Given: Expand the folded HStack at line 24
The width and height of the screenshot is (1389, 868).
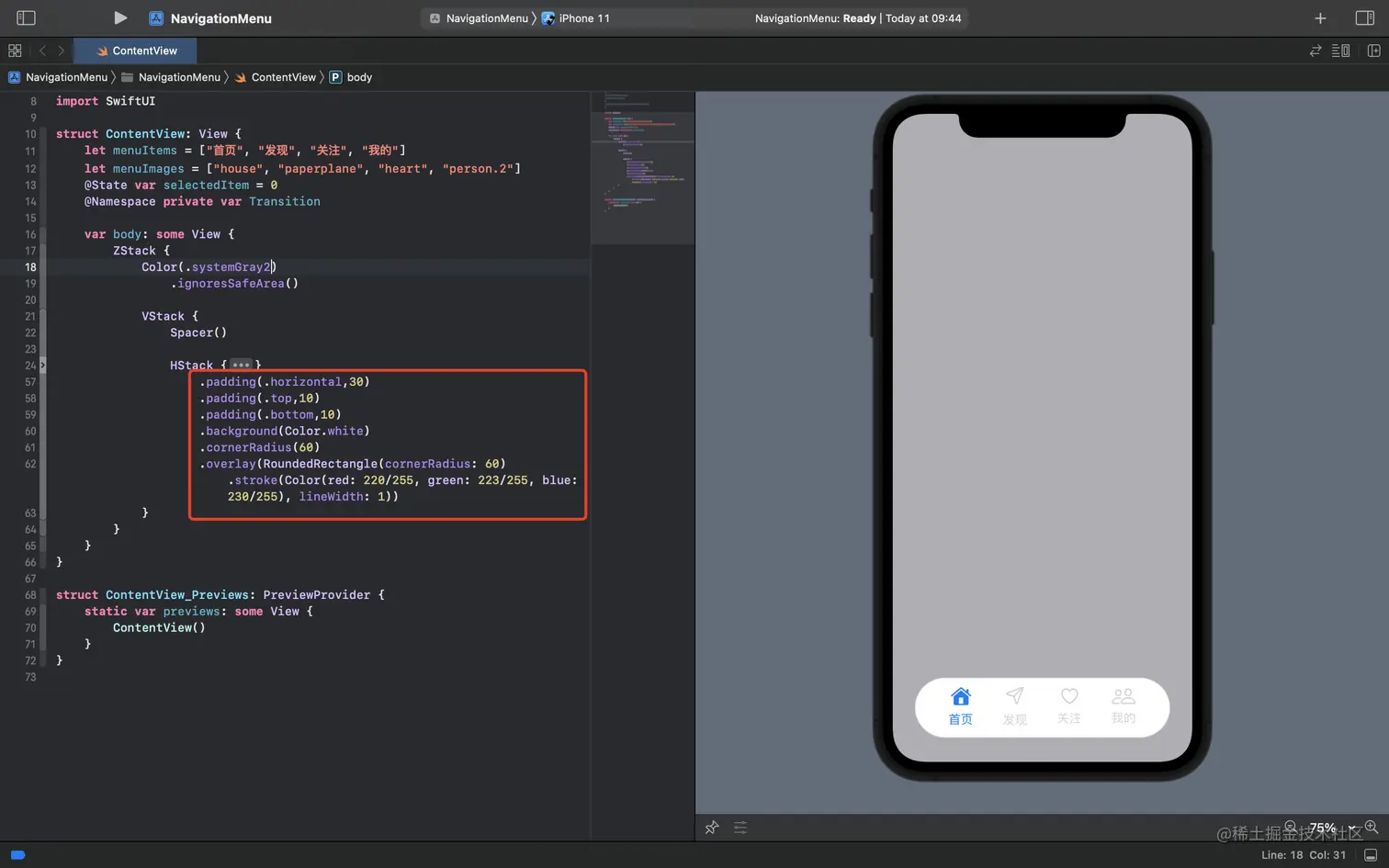Looking at the screenshot, I should 42,366.
